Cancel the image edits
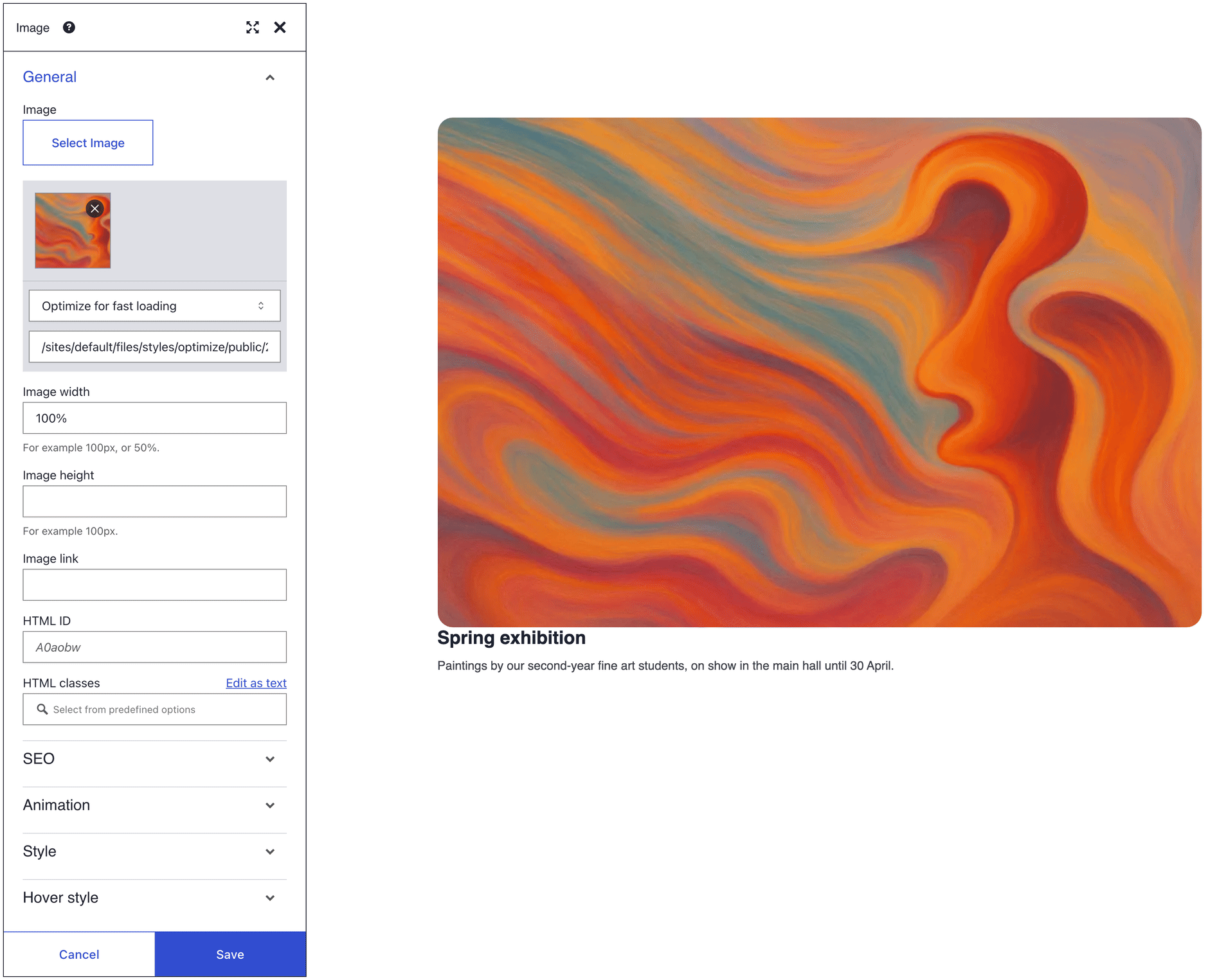Viewport: 1226px width, 980px height. [x=79, y=954]
